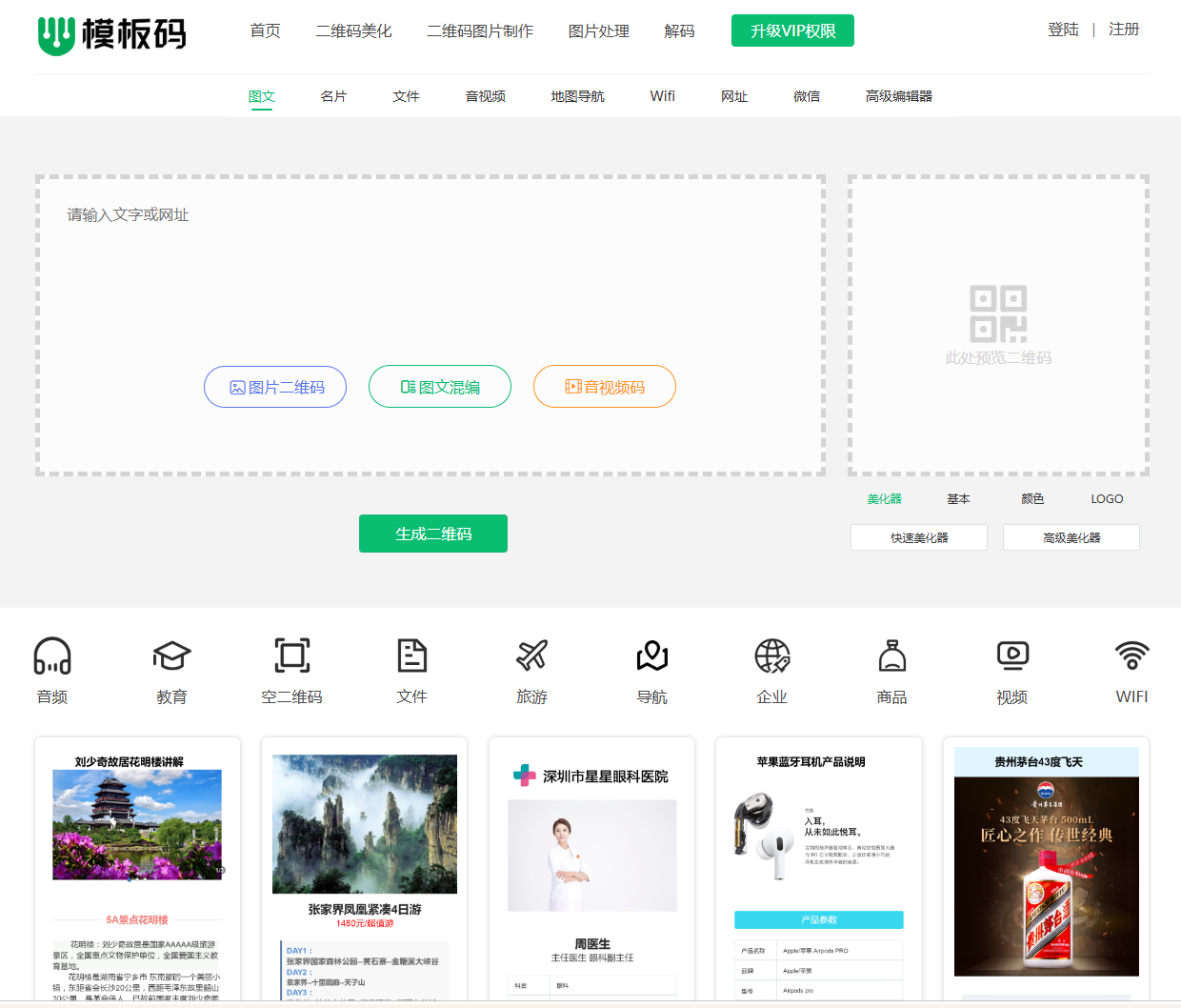
Task: Select the 空二维码 scan-frame icon
Action: (x=292, y=655)
